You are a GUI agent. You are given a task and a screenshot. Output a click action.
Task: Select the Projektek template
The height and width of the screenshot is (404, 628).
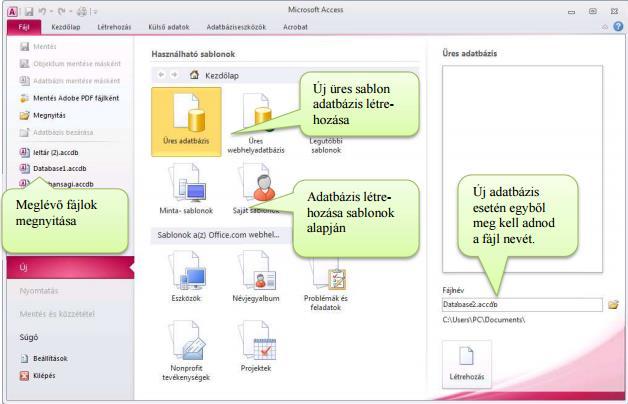coord(256,346)
